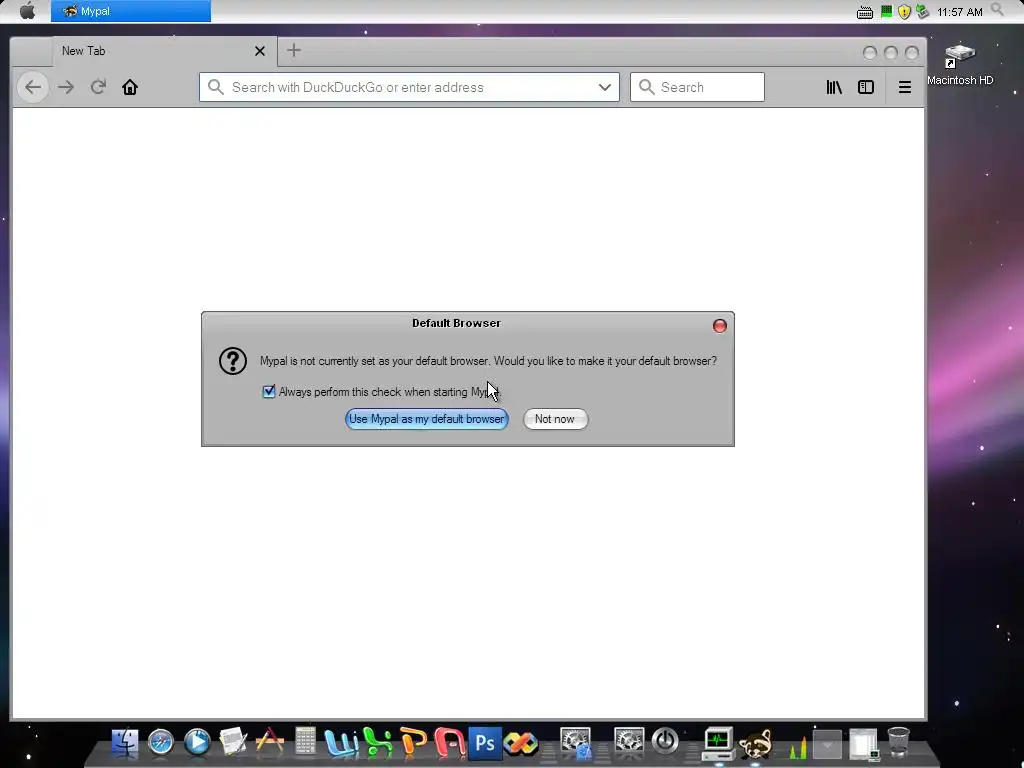Open Calculator from the dock
1024x768 pixels.
304,743
